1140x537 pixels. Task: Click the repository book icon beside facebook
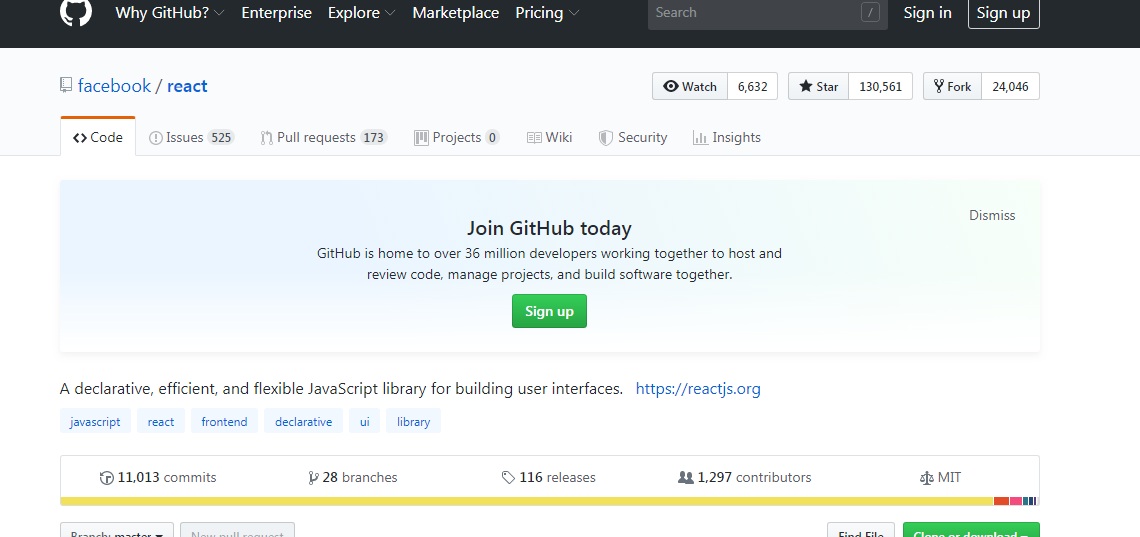click(x=66, y=86)
